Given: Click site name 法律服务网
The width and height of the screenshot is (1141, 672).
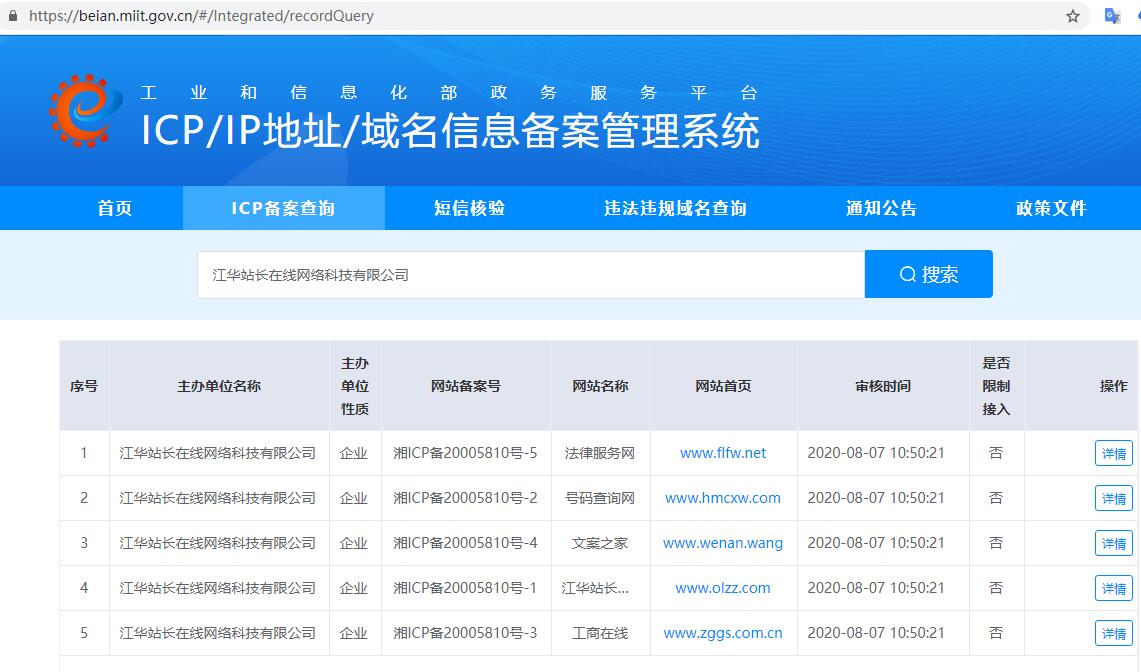Looking at the screenshot, I should pyautogui.click(x=600, y=453).
